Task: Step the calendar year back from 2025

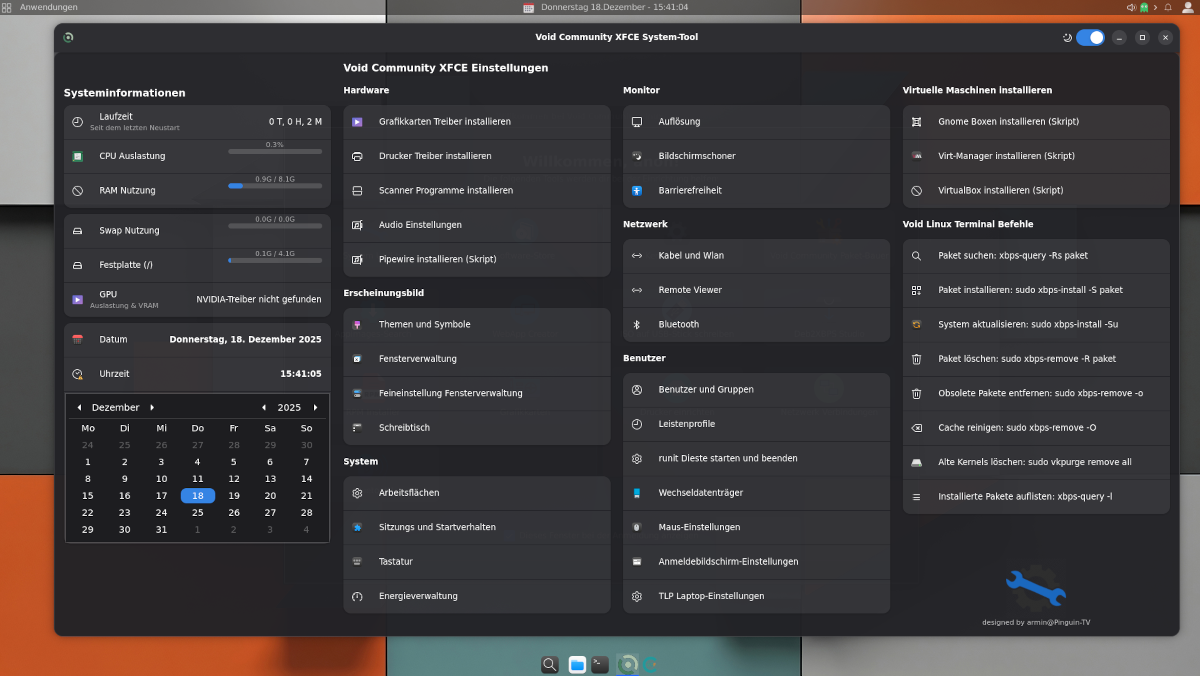Action: point(264,408)
